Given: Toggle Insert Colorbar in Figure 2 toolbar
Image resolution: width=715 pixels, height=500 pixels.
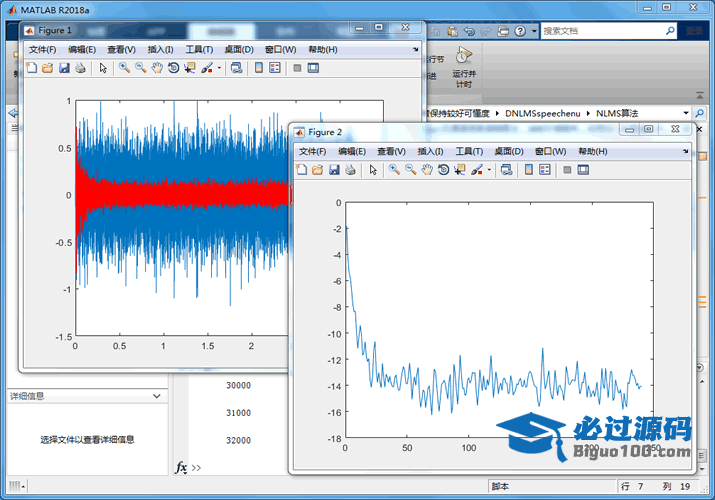Looking at the screenshot, I should point(528,170).
